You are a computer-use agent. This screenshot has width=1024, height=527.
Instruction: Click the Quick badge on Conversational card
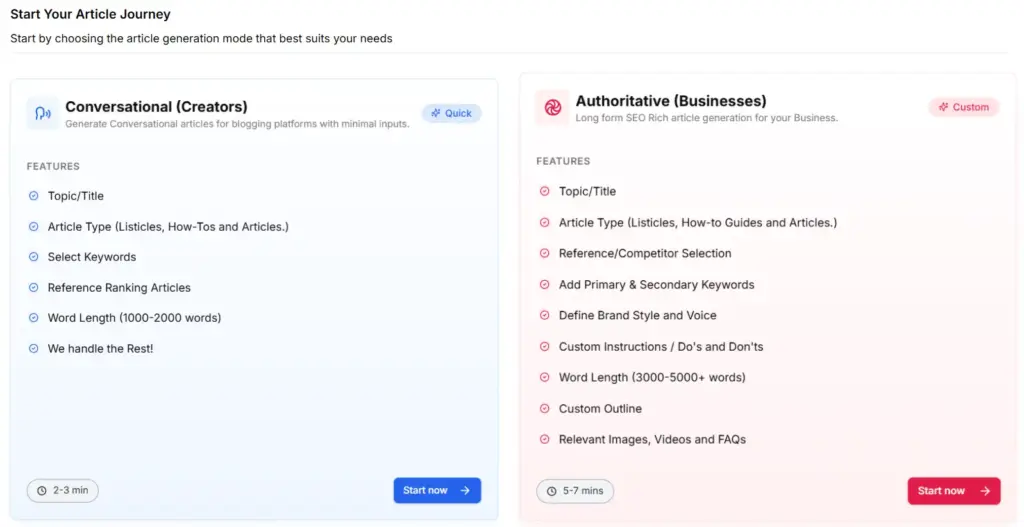pos(452,113)
